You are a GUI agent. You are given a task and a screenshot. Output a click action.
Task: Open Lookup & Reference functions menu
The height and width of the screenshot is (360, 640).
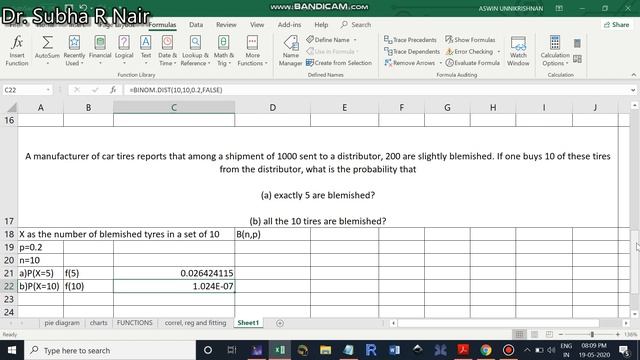(x=196, y=51)
